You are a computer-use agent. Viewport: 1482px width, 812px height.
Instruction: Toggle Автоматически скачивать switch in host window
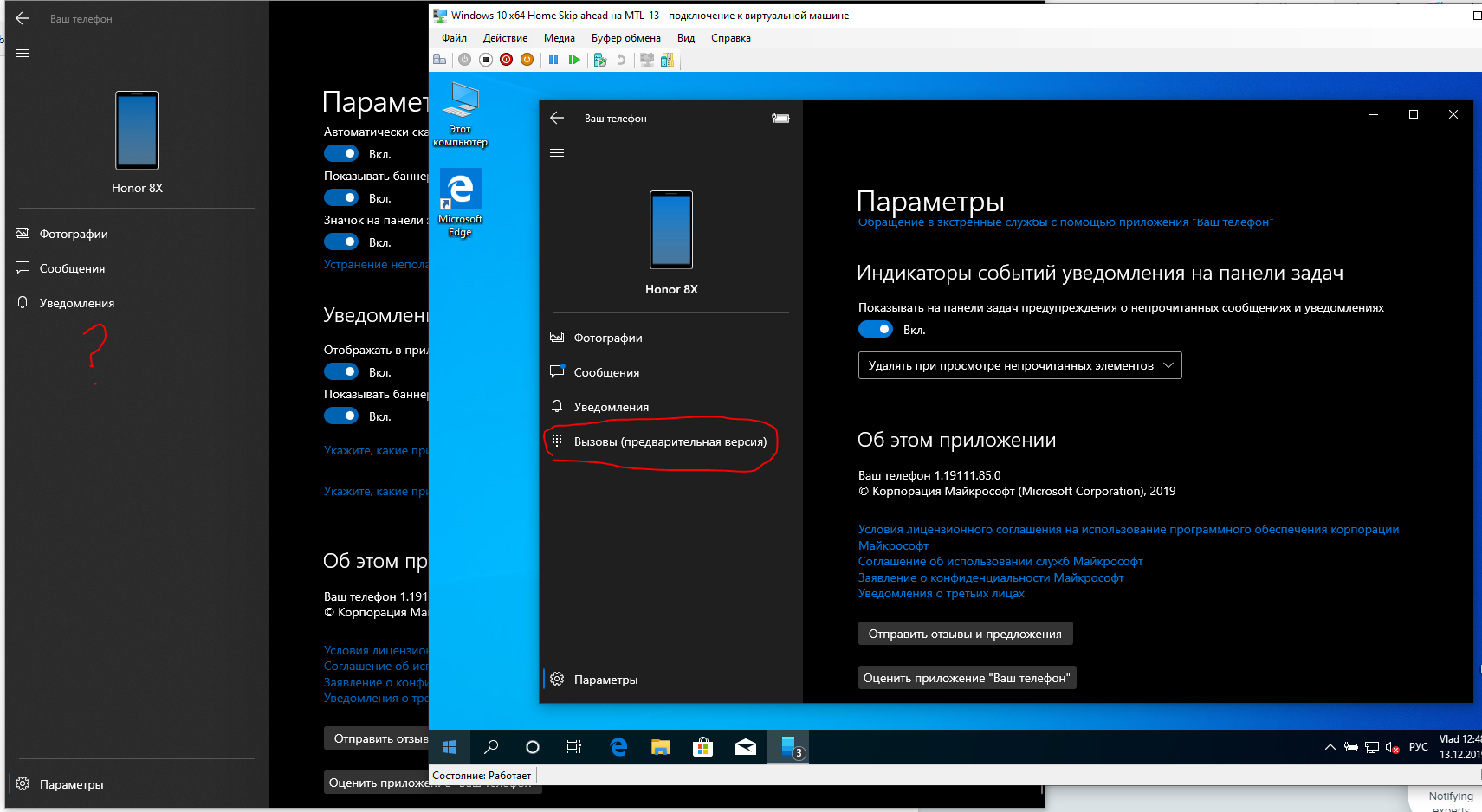[x=341, y=153]
